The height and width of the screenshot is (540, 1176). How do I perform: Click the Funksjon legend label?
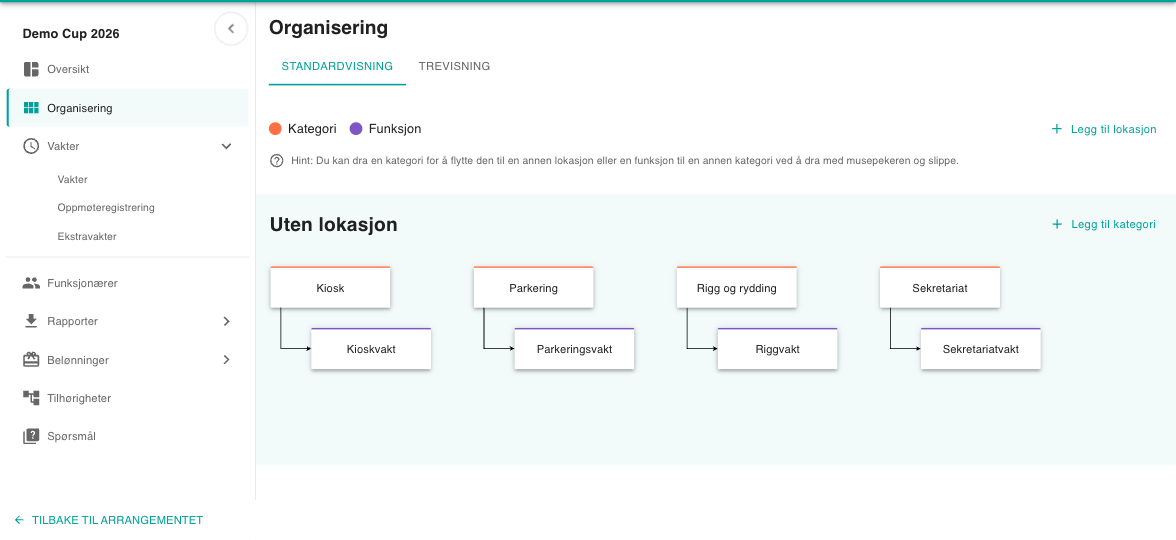pyautogui.click(x=395, y=129)
